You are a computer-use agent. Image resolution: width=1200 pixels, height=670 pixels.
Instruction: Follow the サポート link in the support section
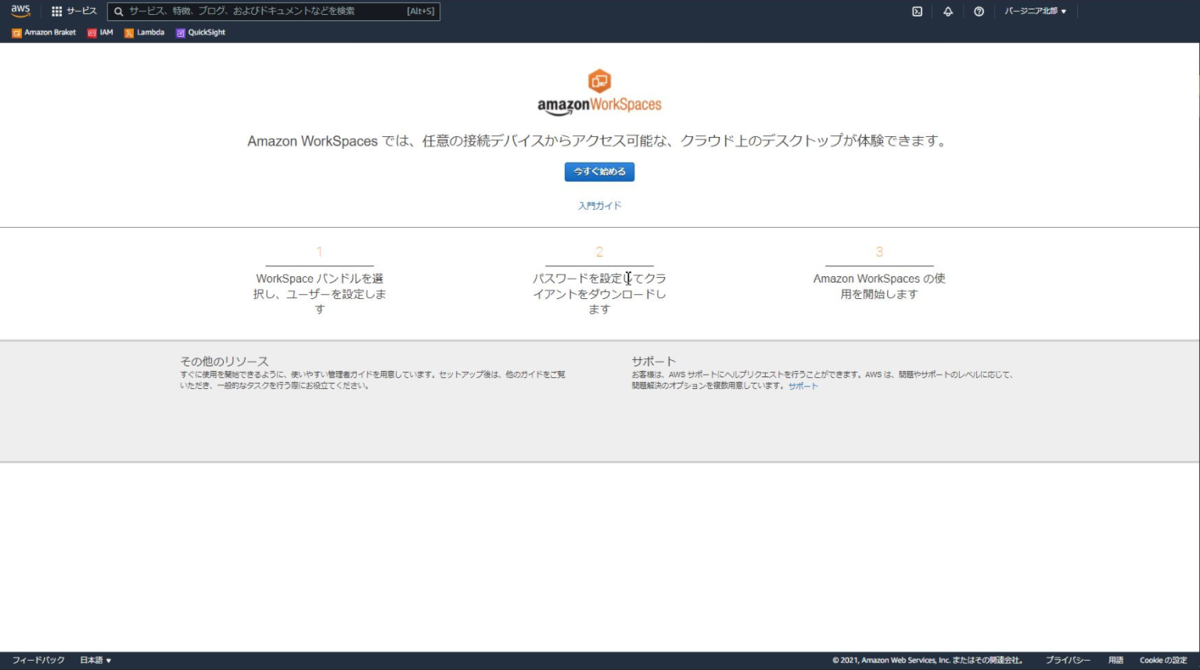(x=803, y=385)
